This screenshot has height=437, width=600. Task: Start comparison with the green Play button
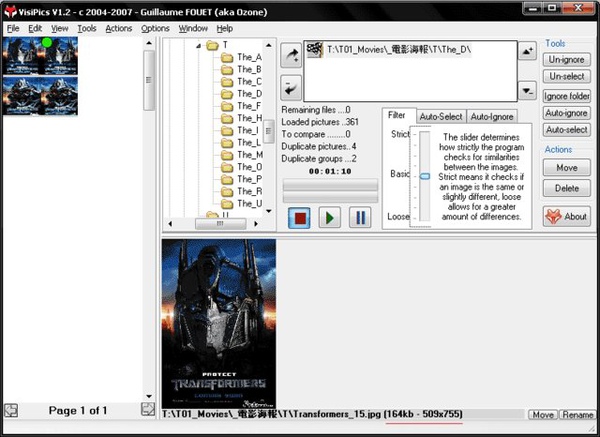pyautogui.click(x=329, y=218)
